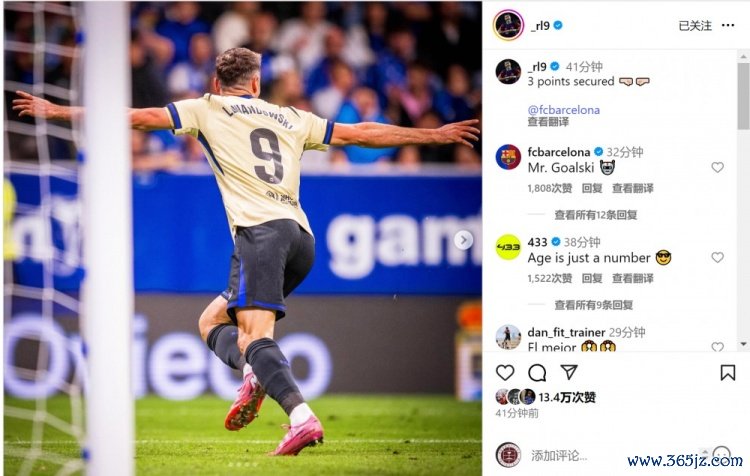Like the fcbarcelona Mr. Goalski comment
The height and width of the screenshot is (476, 750).
(717, 167)
